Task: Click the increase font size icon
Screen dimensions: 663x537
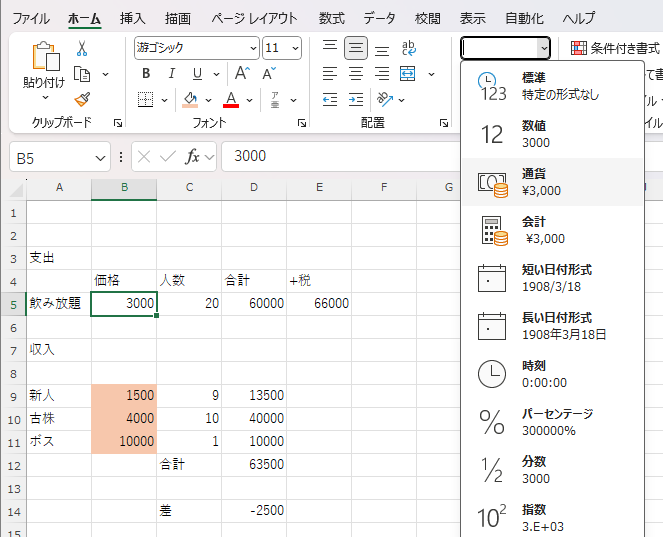Action: point(242,73)
